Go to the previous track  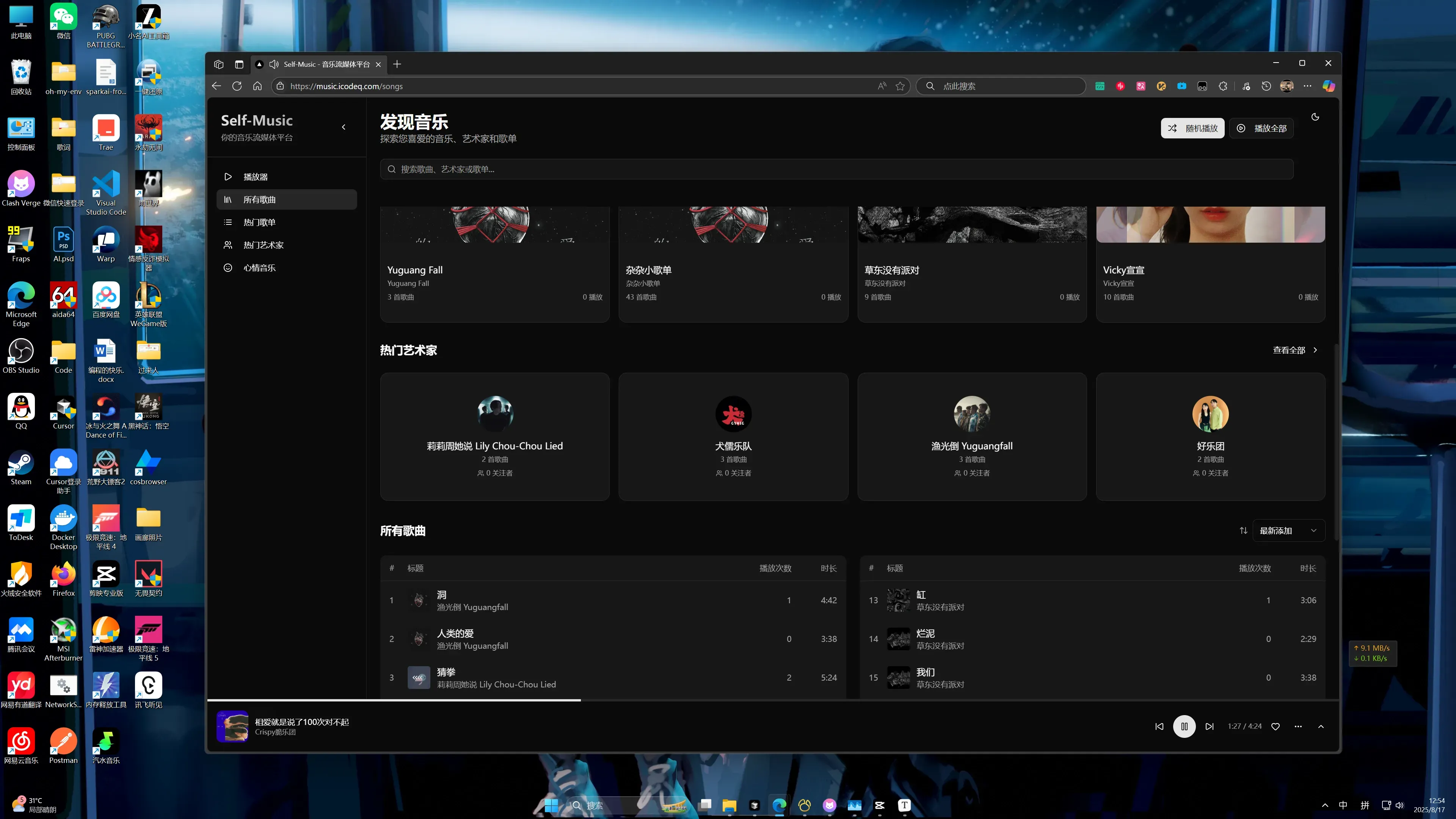click(1159, 726)
